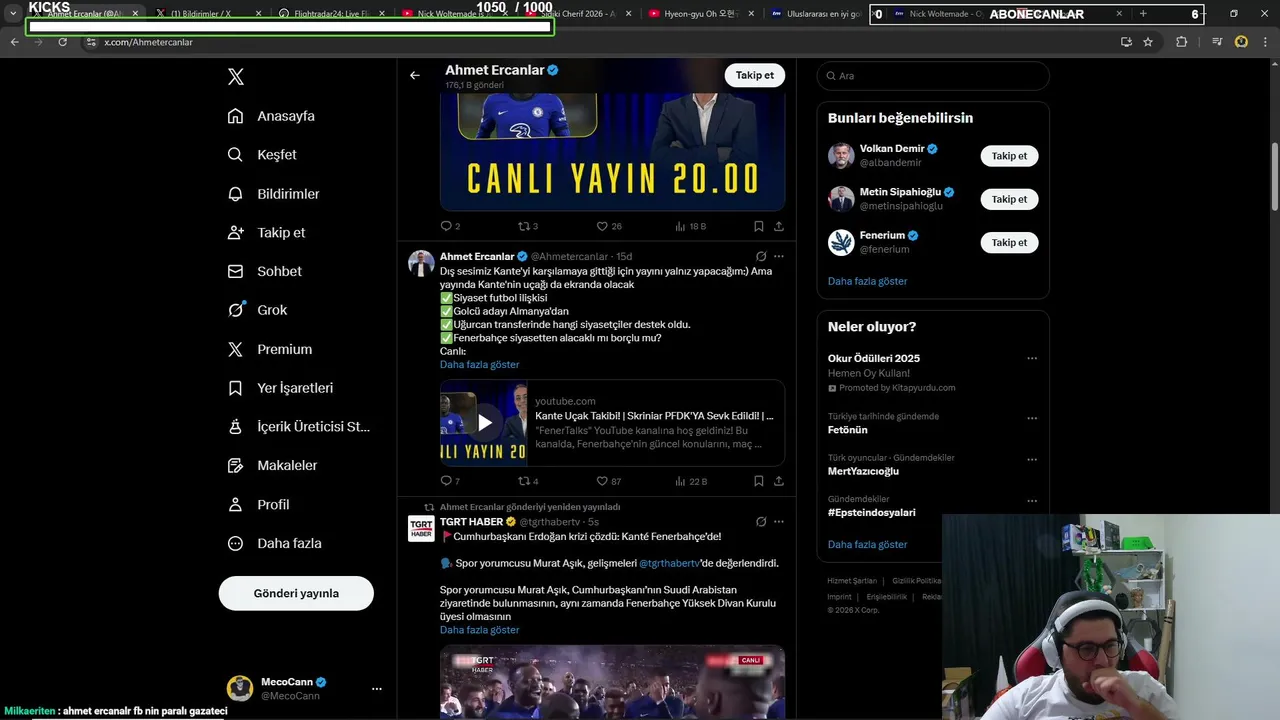
Task: Open @tgrthabertv mention link
Action: [669, 563]
